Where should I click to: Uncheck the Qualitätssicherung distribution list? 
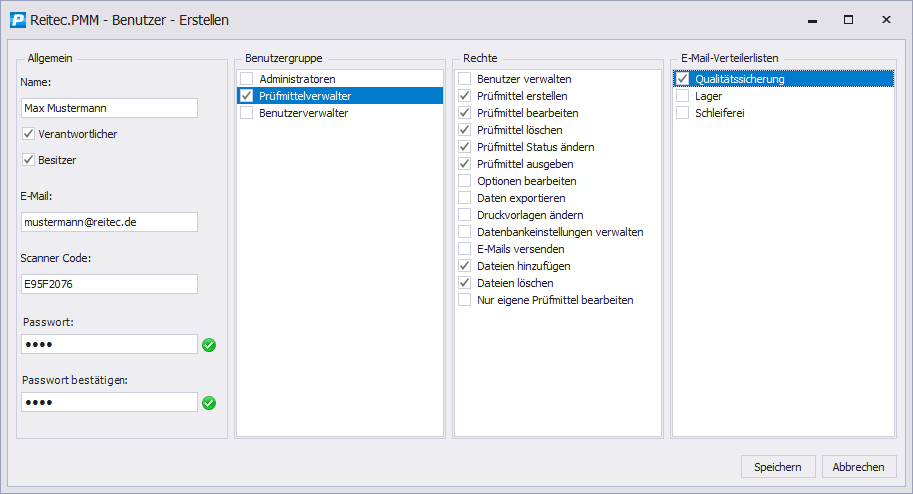click(682, 79)
